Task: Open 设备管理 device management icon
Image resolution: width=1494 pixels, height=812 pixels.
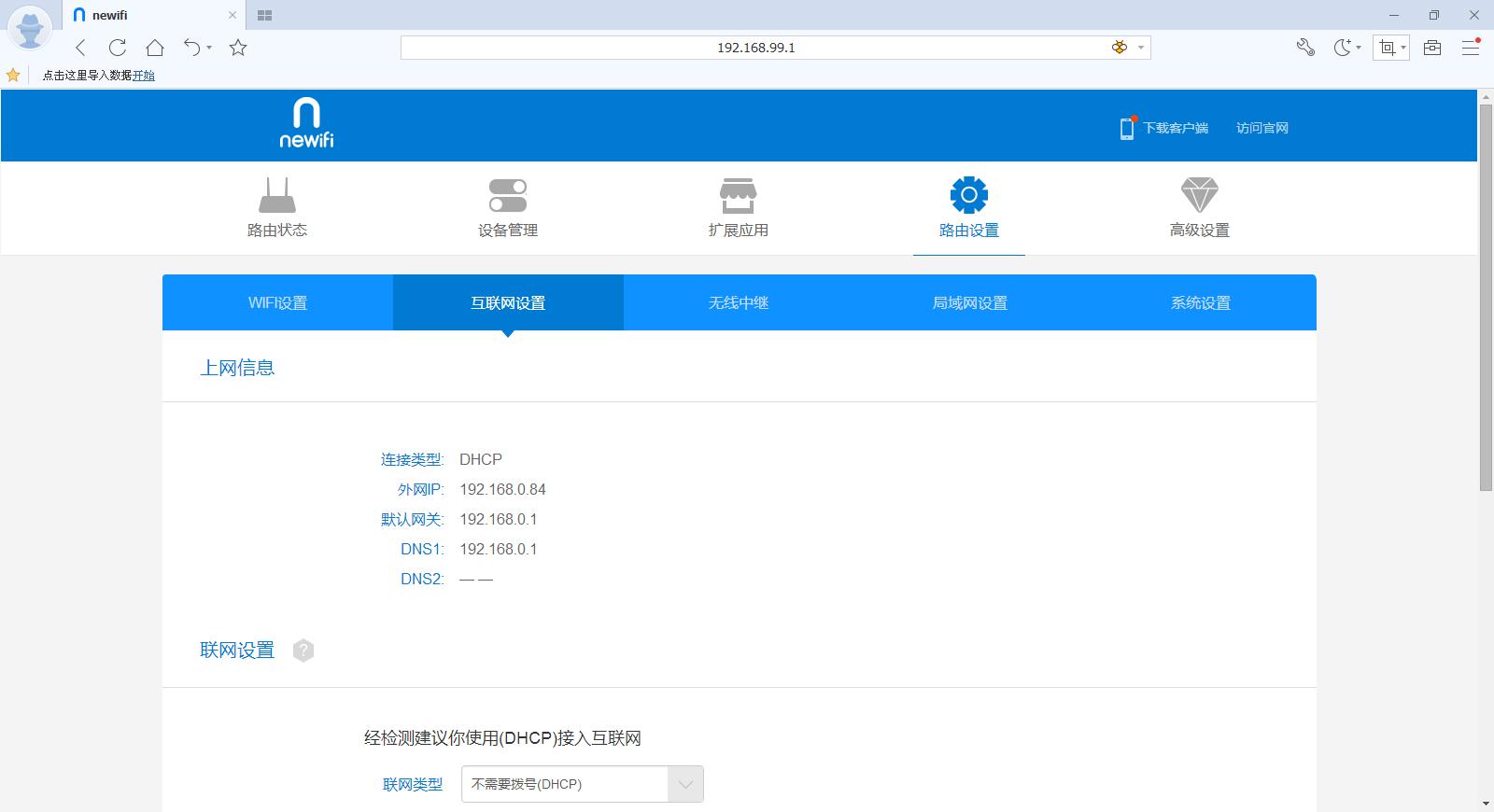Action: 508,195
